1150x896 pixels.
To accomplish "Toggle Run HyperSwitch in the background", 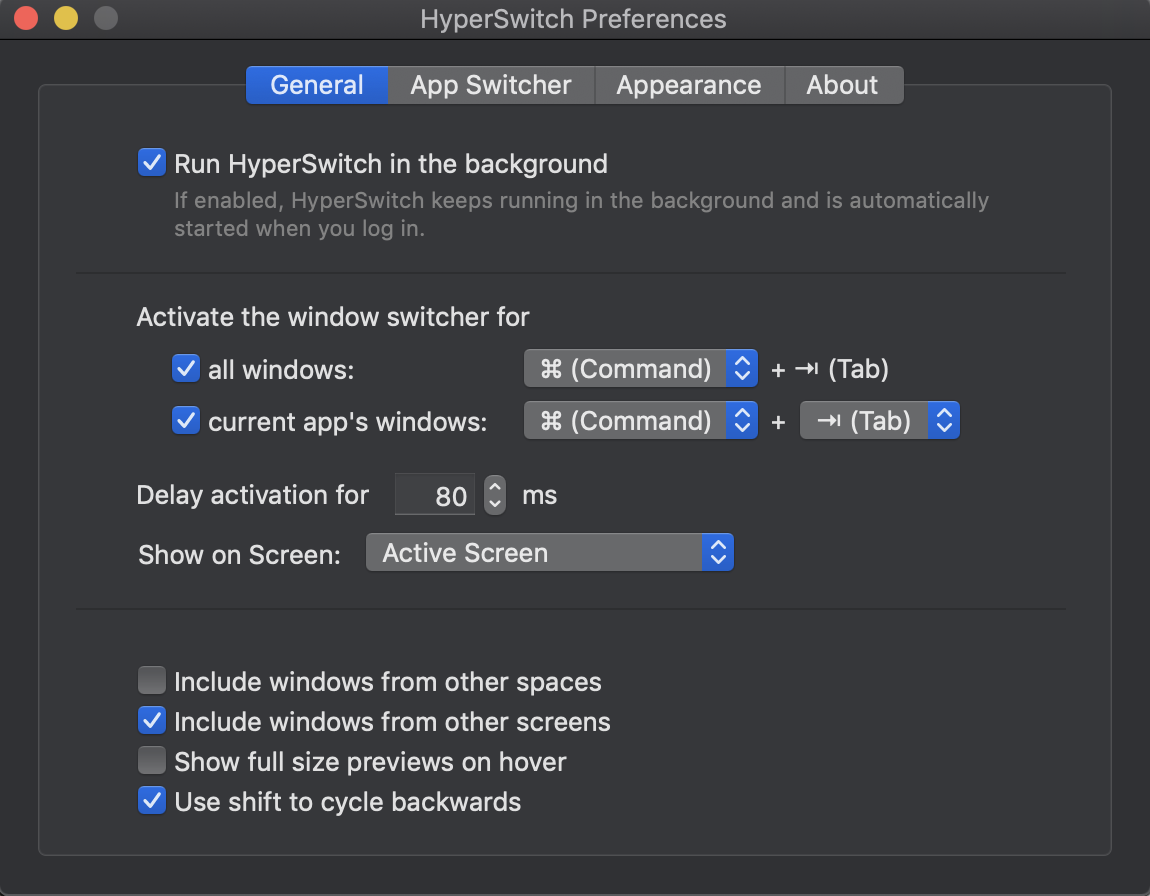I will point(152,163).
